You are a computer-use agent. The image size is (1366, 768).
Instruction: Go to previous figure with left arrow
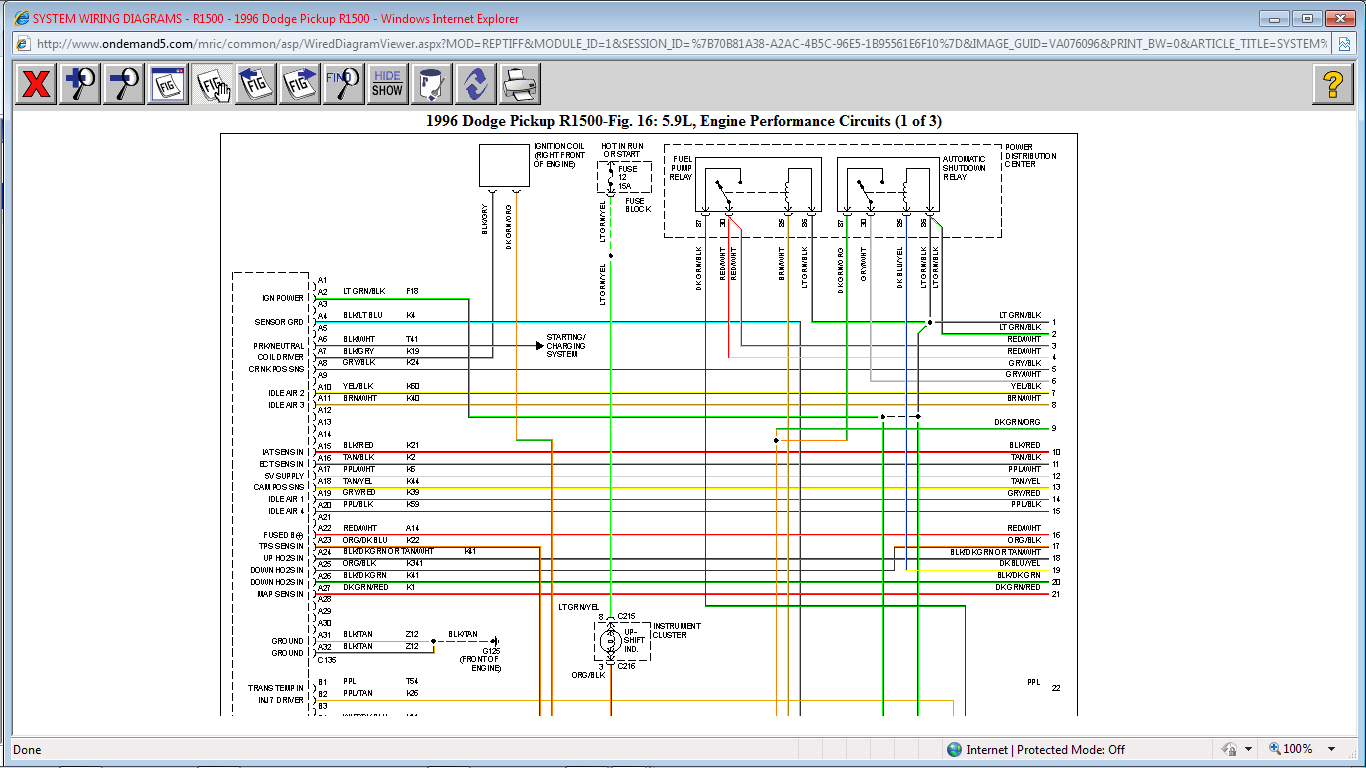click(256, 84)
